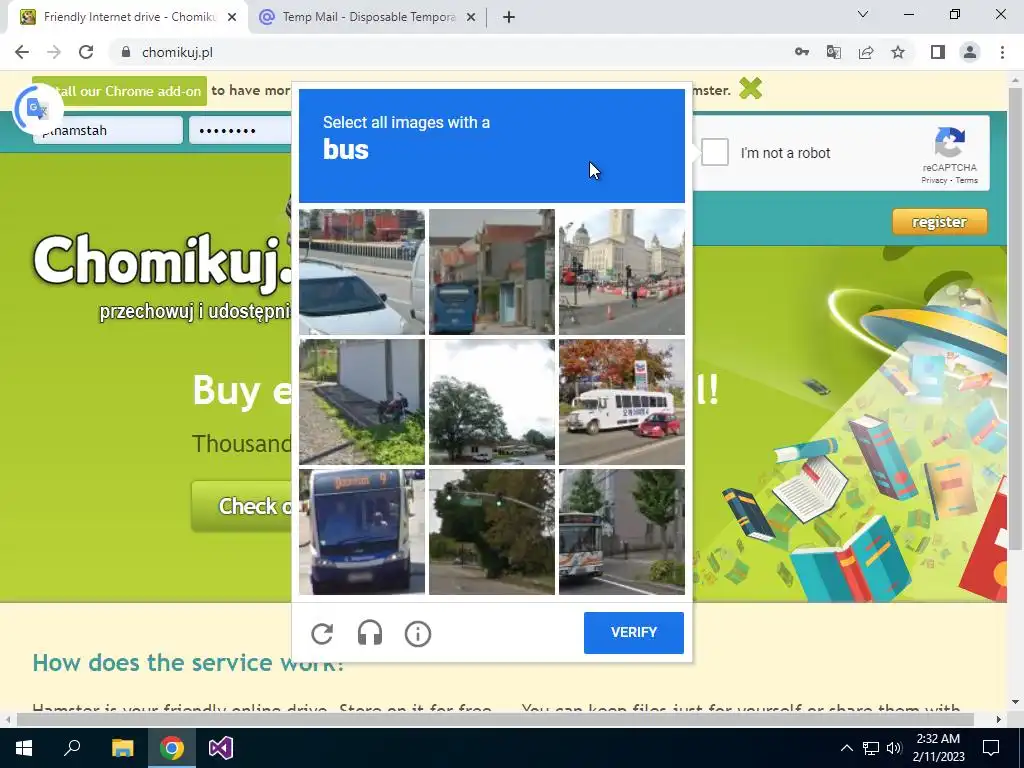Open Visual Studio from the taskbar

(x=221, y=748)
